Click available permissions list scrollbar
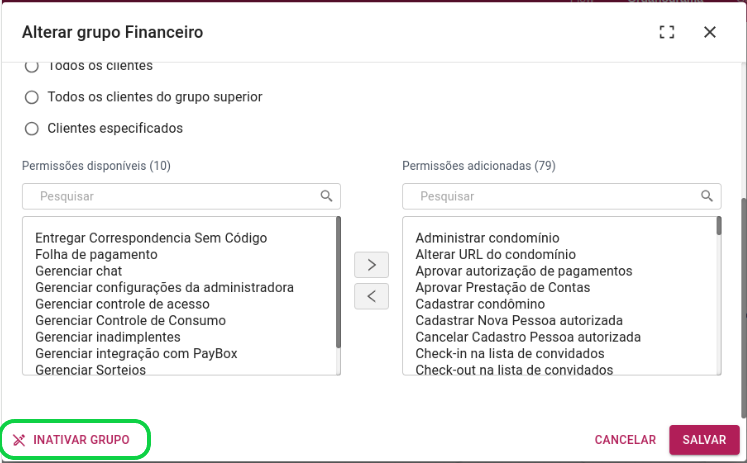Screen dimensions: 747x463 [338, 282]
